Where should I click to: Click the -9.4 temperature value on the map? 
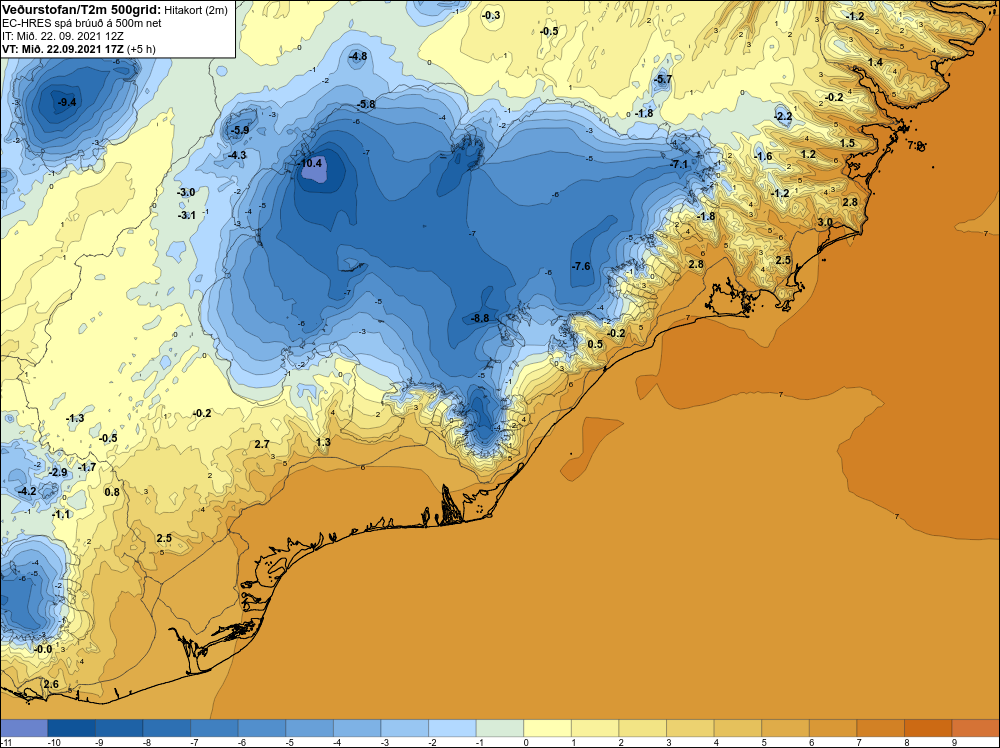(67, 102)
